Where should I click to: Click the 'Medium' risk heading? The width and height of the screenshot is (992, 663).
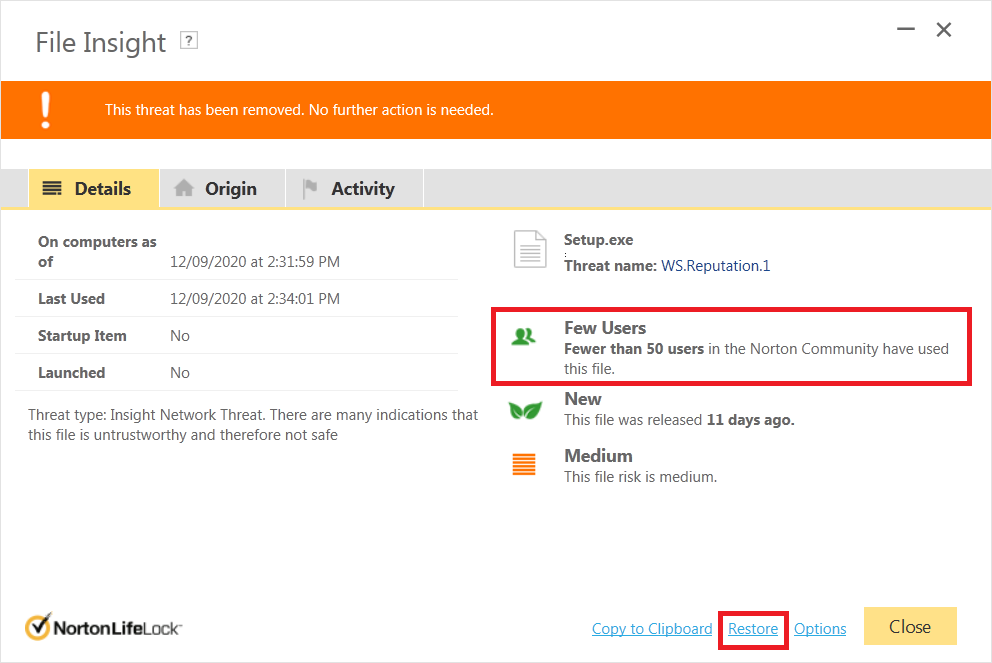pos(598,455)
